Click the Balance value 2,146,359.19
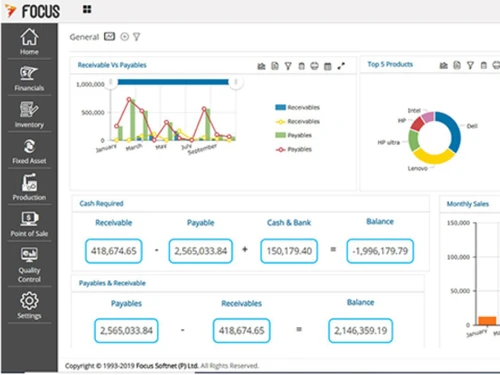The width and height of the screenshot is (500, 375). coord(361,331)
